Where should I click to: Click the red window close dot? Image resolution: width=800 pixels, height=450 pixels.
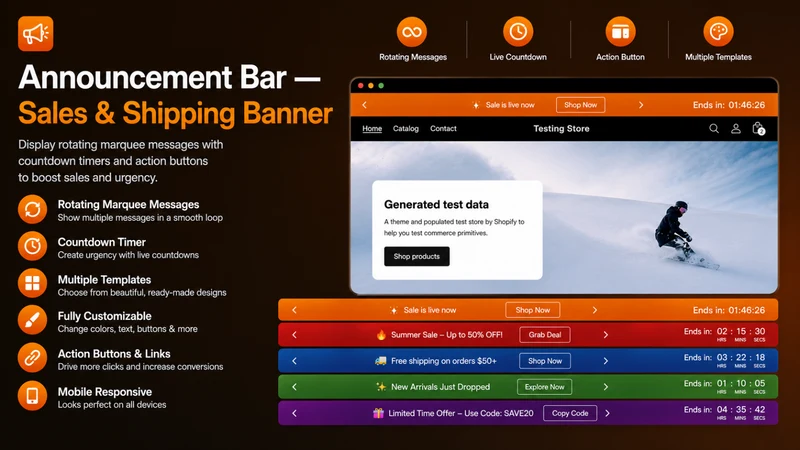point(361,86)
